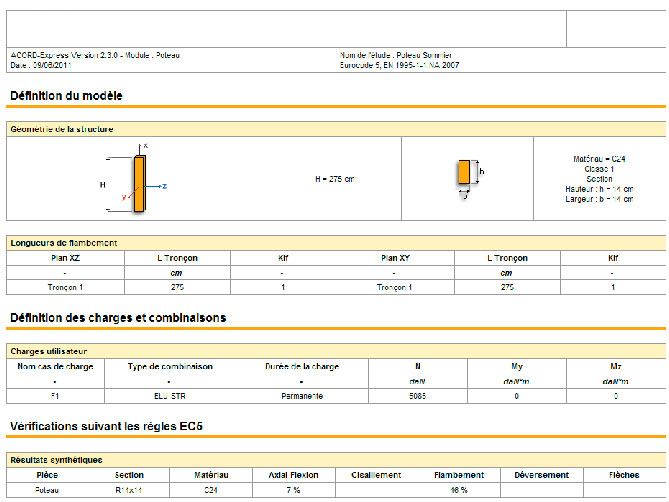This screenshot has height=502, width=669.
Task: Click the 'Permanente' duration cell
Action: [302, 396]
